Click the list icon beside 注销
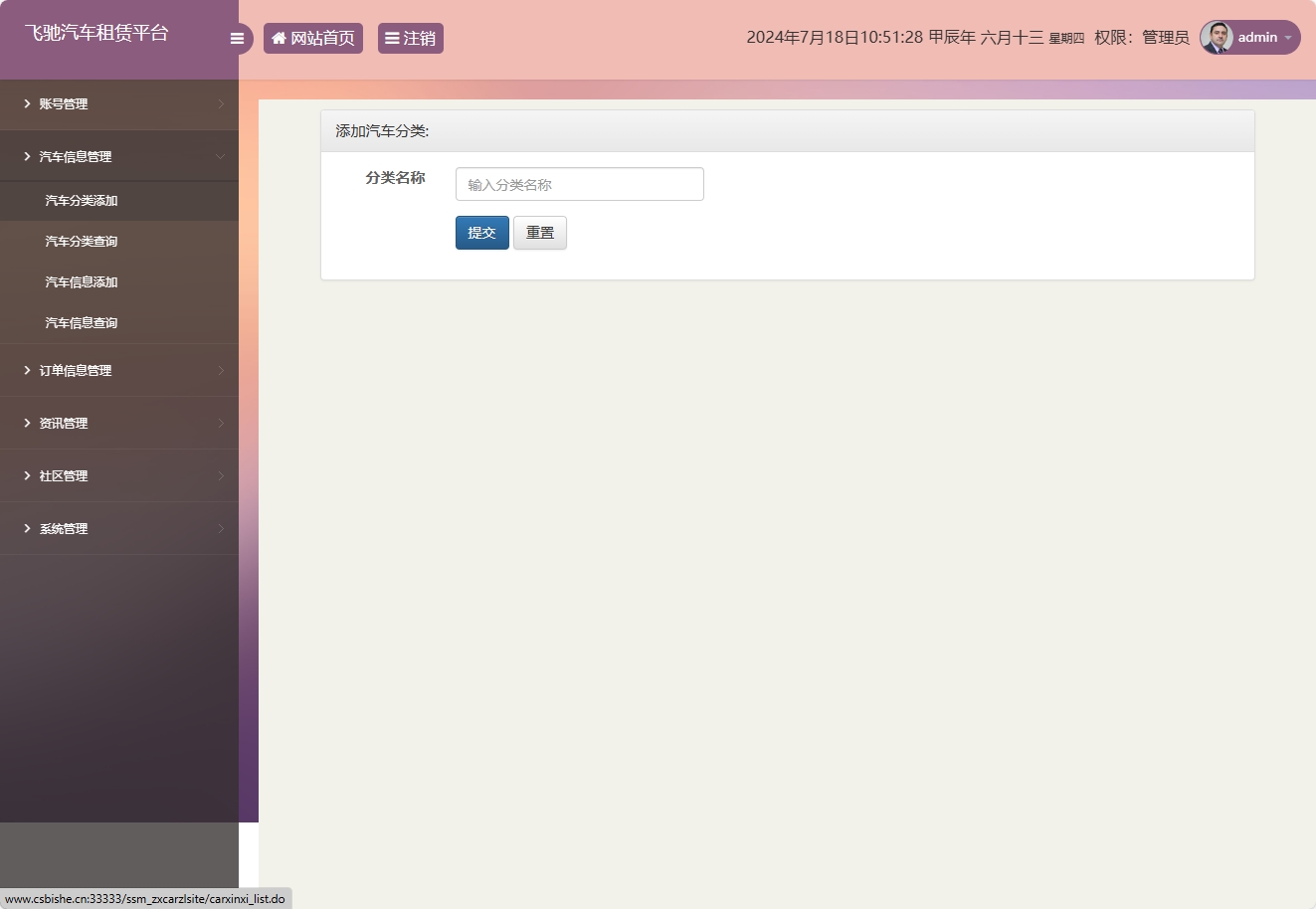Viewport: 1316px width, 909px height. pos(392,38)
